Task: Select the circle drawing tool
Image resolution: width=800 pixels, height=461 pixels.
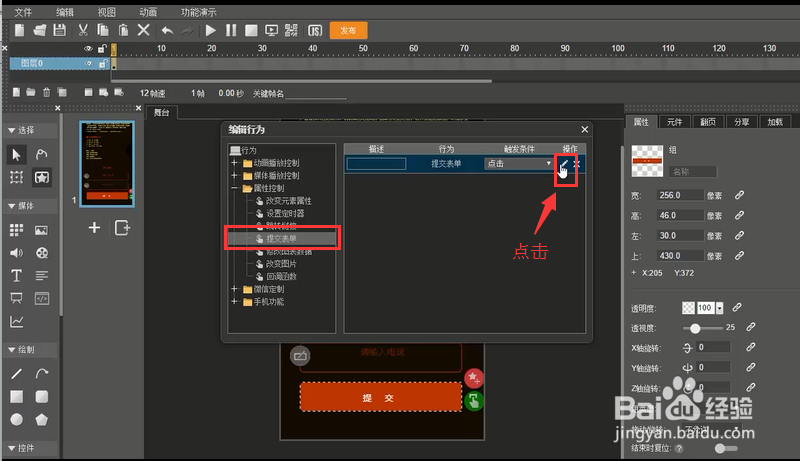Action: pyautogui.click(x=16, y=419)
